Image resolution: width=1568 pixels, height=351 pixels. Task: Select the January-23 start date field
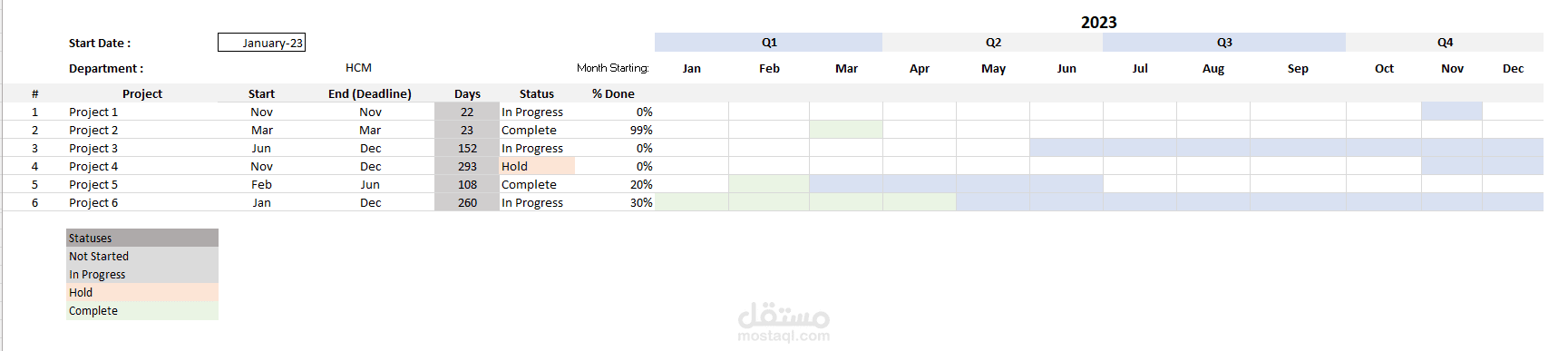tap(261, 43)
